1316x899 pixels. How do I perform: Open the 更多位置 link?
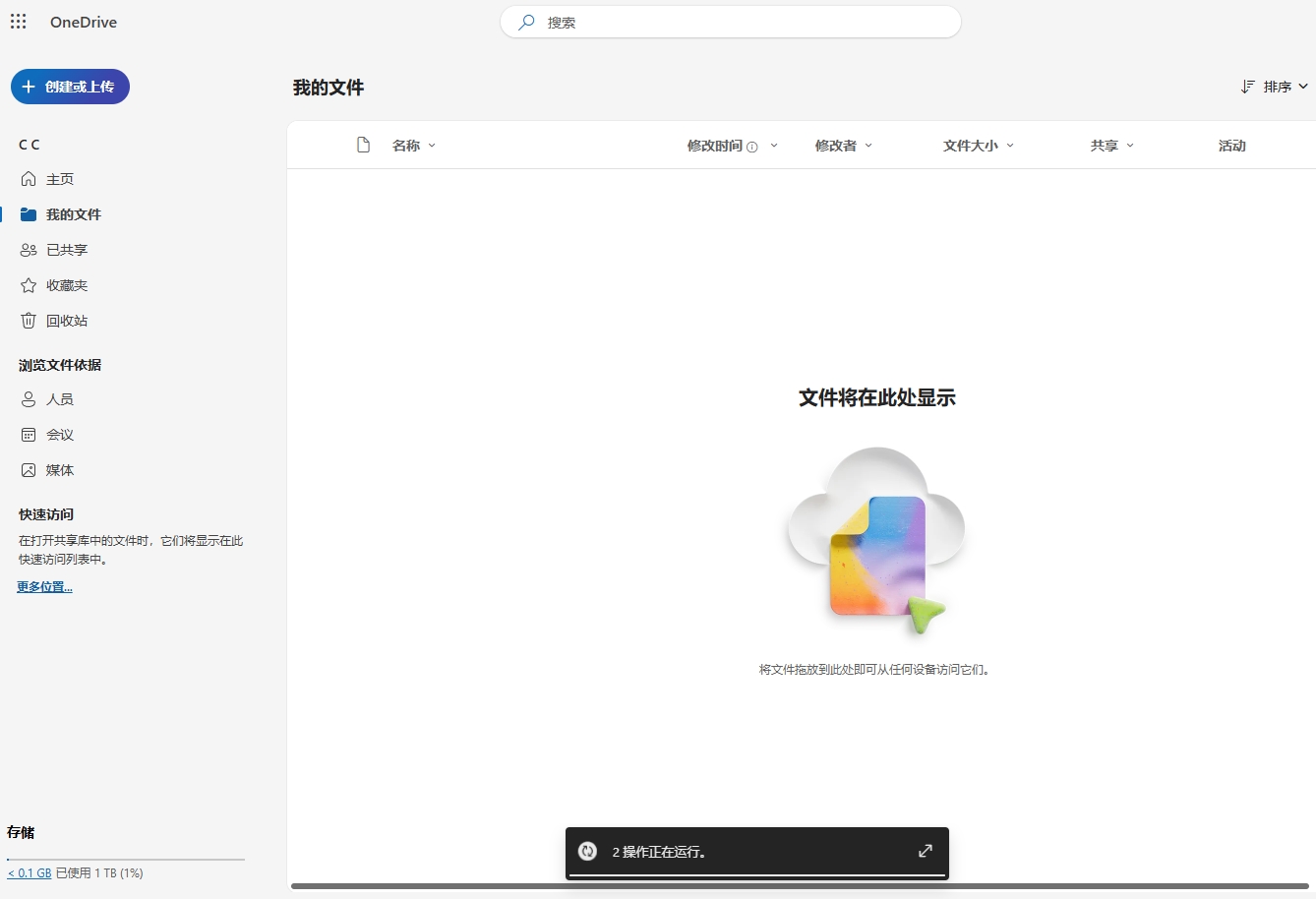[43, 585]
